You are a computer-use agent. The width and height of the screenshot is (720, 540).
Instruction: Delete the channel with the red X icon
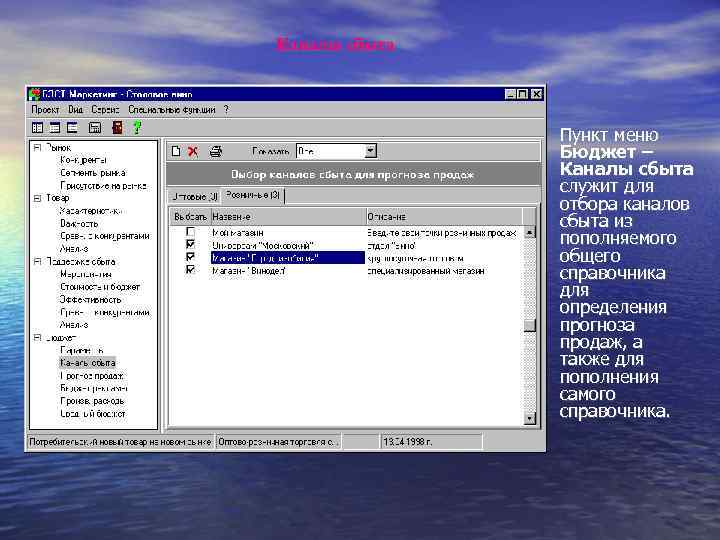point(193,151)
